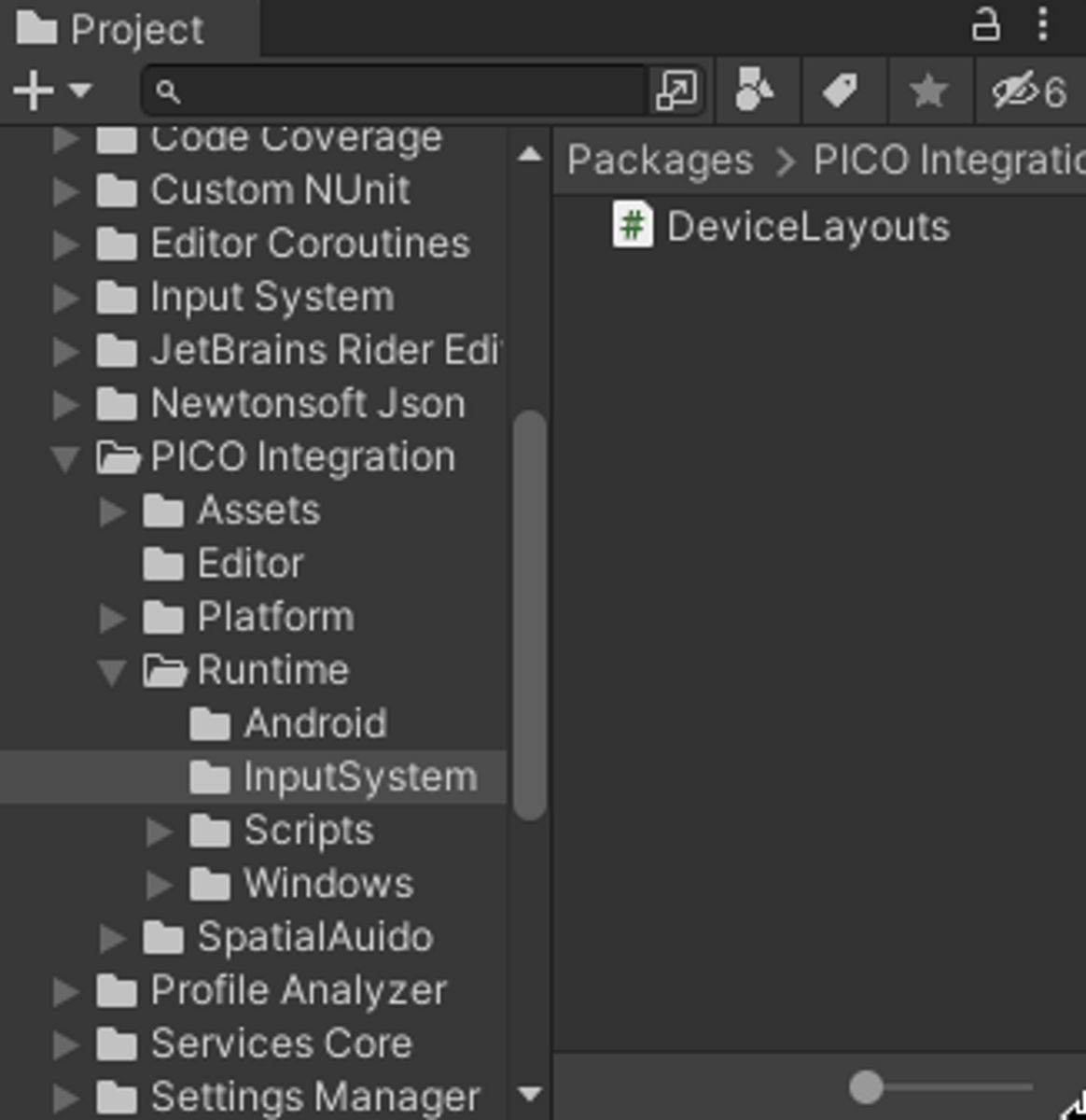Click the Project tab
Image resolution: width=1086 pixels, height=1120 pixels.
click(129, 29)
